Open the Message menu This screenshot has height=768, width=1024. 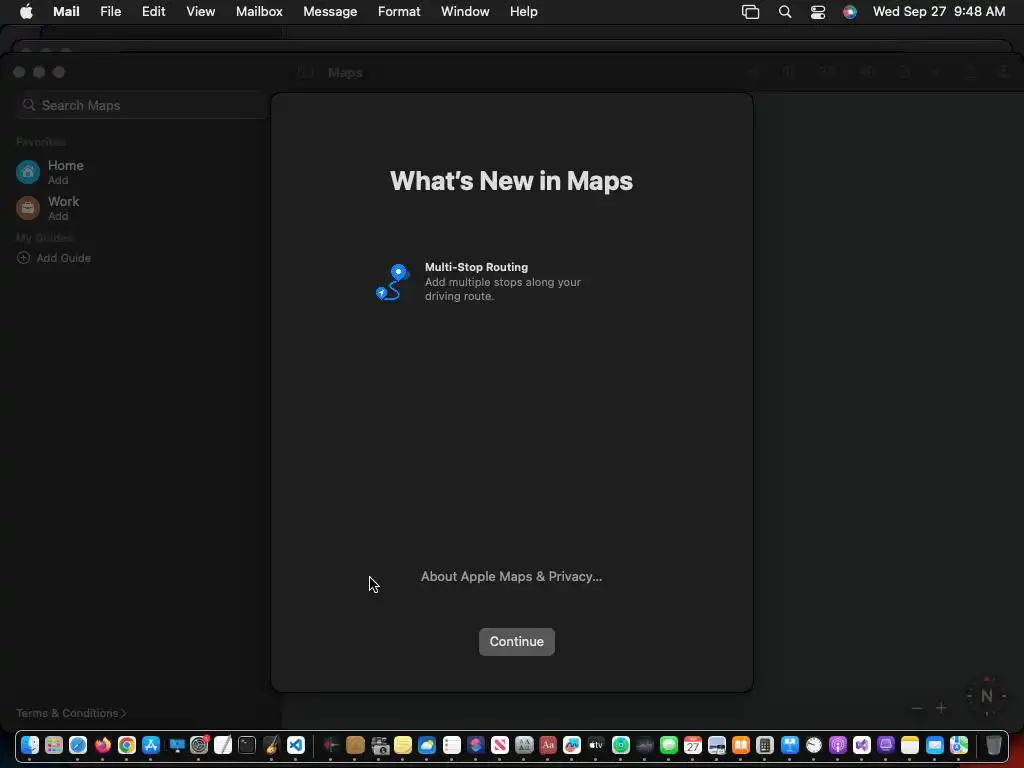click(x=330, y=11)
